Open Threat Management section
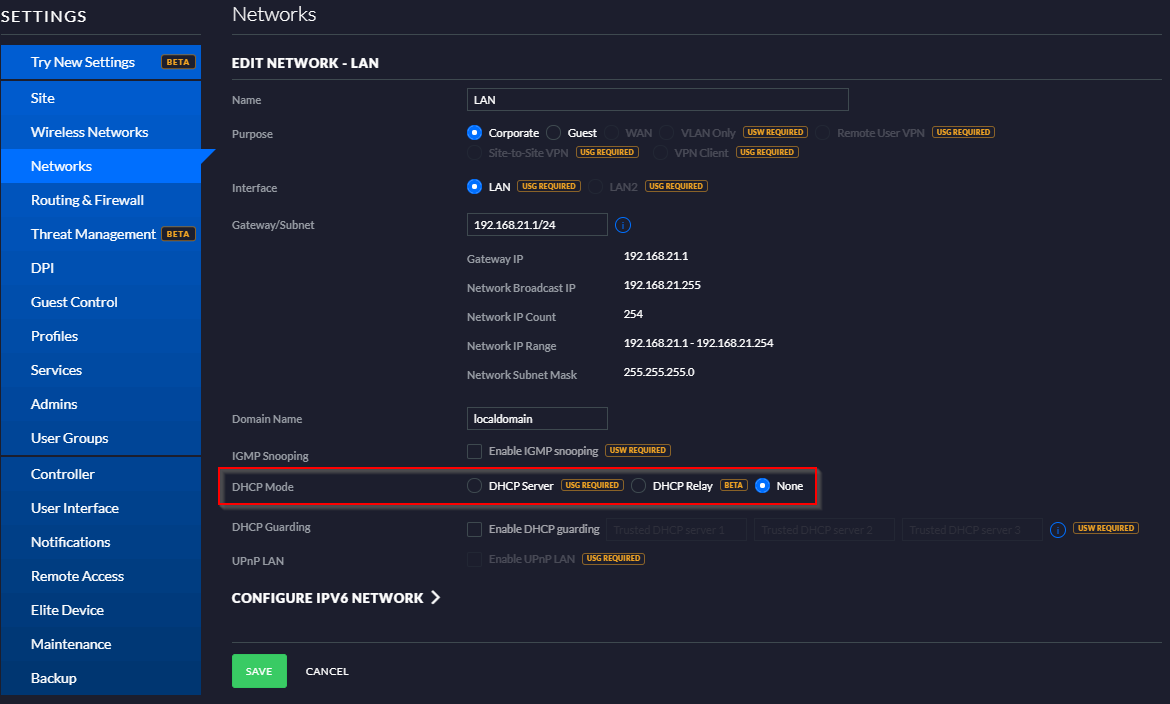This screenshot has height=704, width=1170. pyautogui.click(x=93, y=234)
